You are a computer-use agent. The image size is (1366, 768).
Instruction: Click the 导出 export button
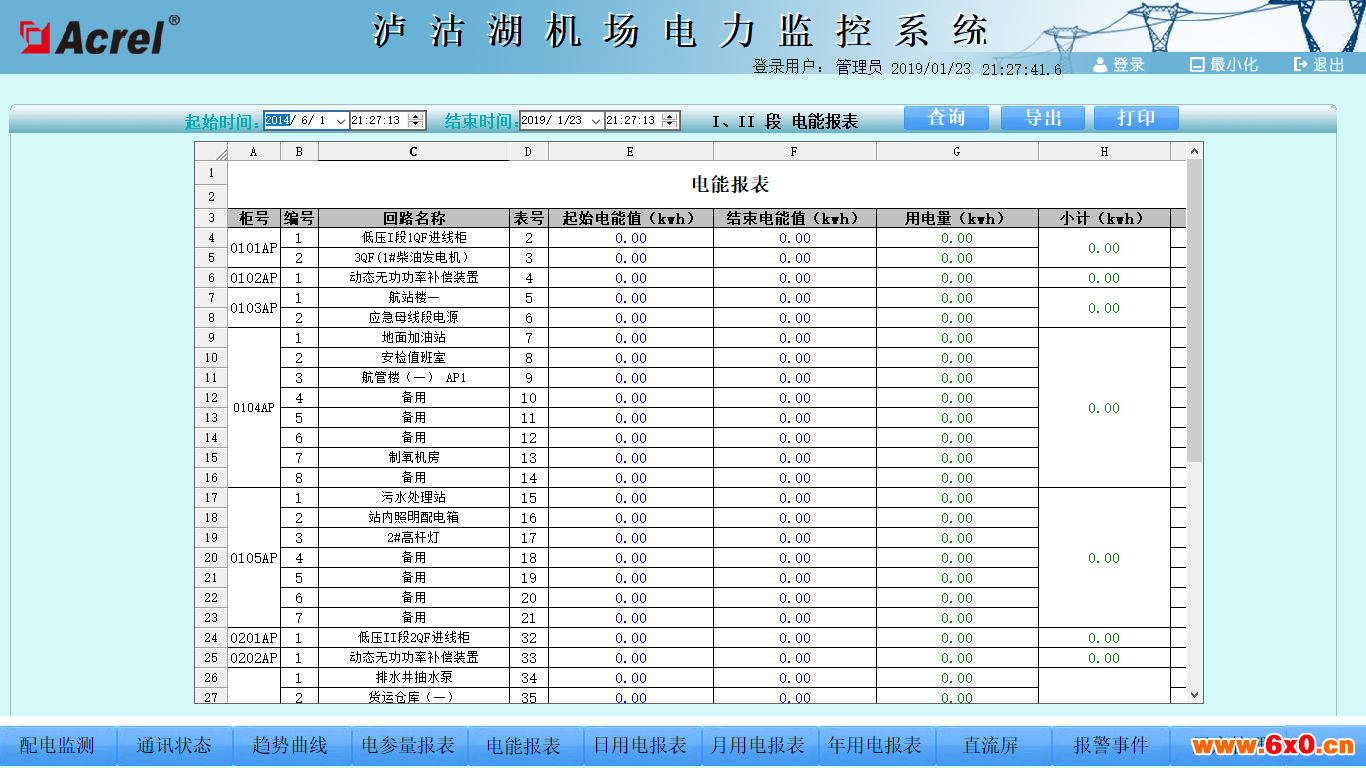pos(1043,118)
